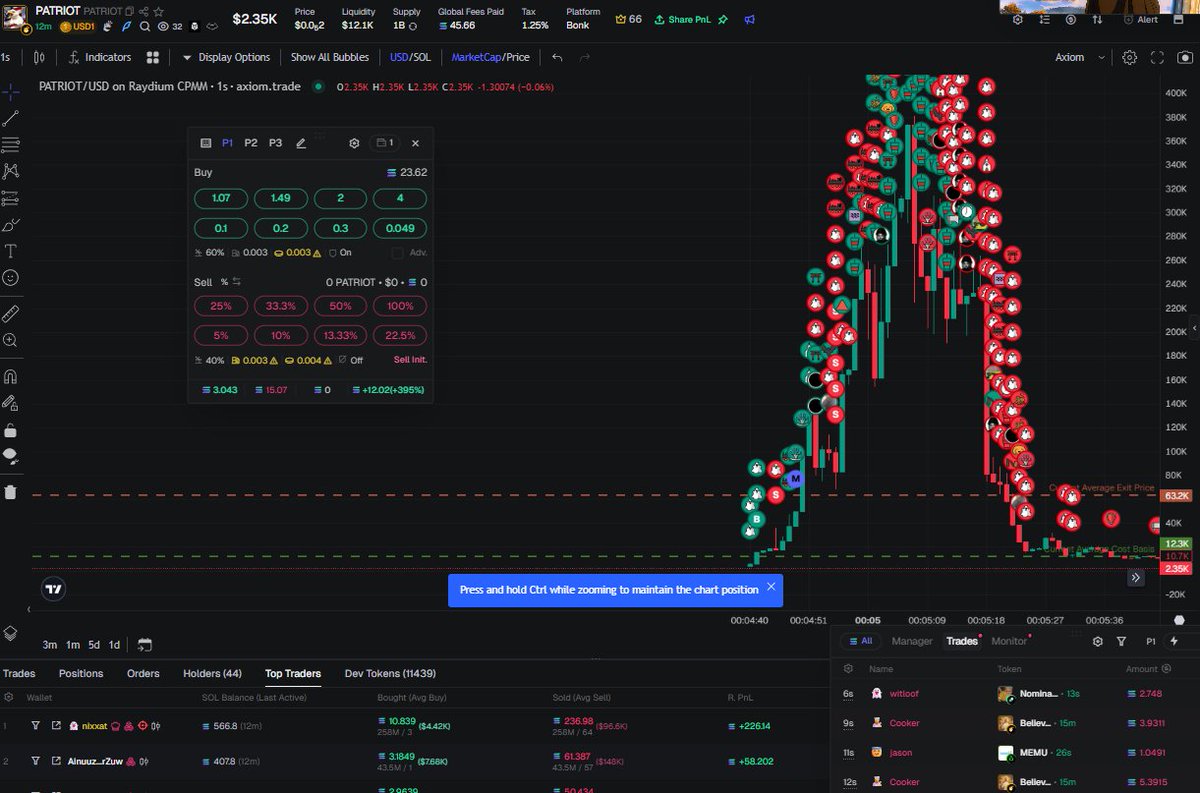Sell 50% quick button
The height and width of the screenshot is (793, 1200).
tap(340, 306)
